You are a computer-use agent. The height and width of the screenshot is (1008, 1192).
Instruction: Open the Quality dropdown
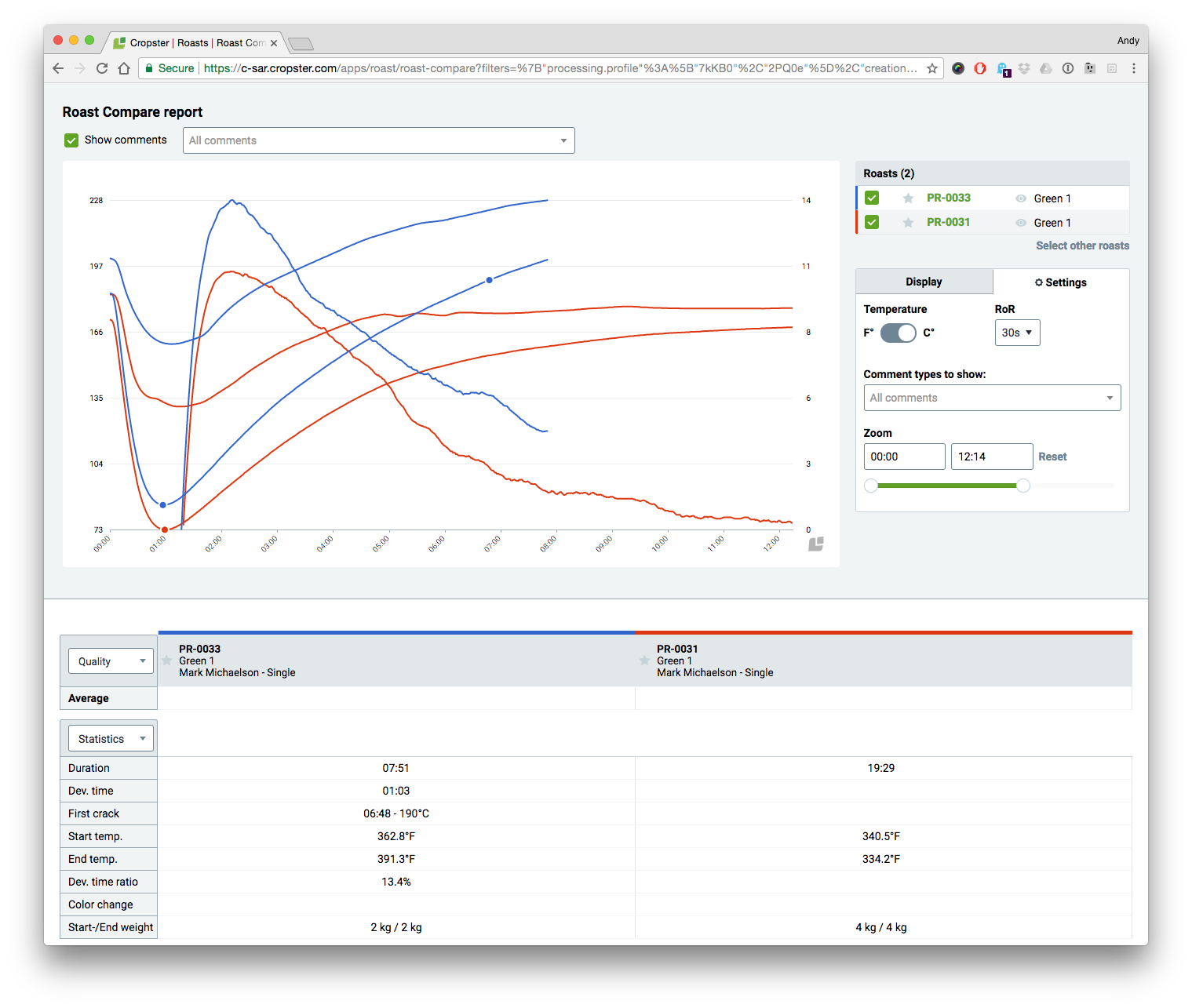tap(111, 661)
